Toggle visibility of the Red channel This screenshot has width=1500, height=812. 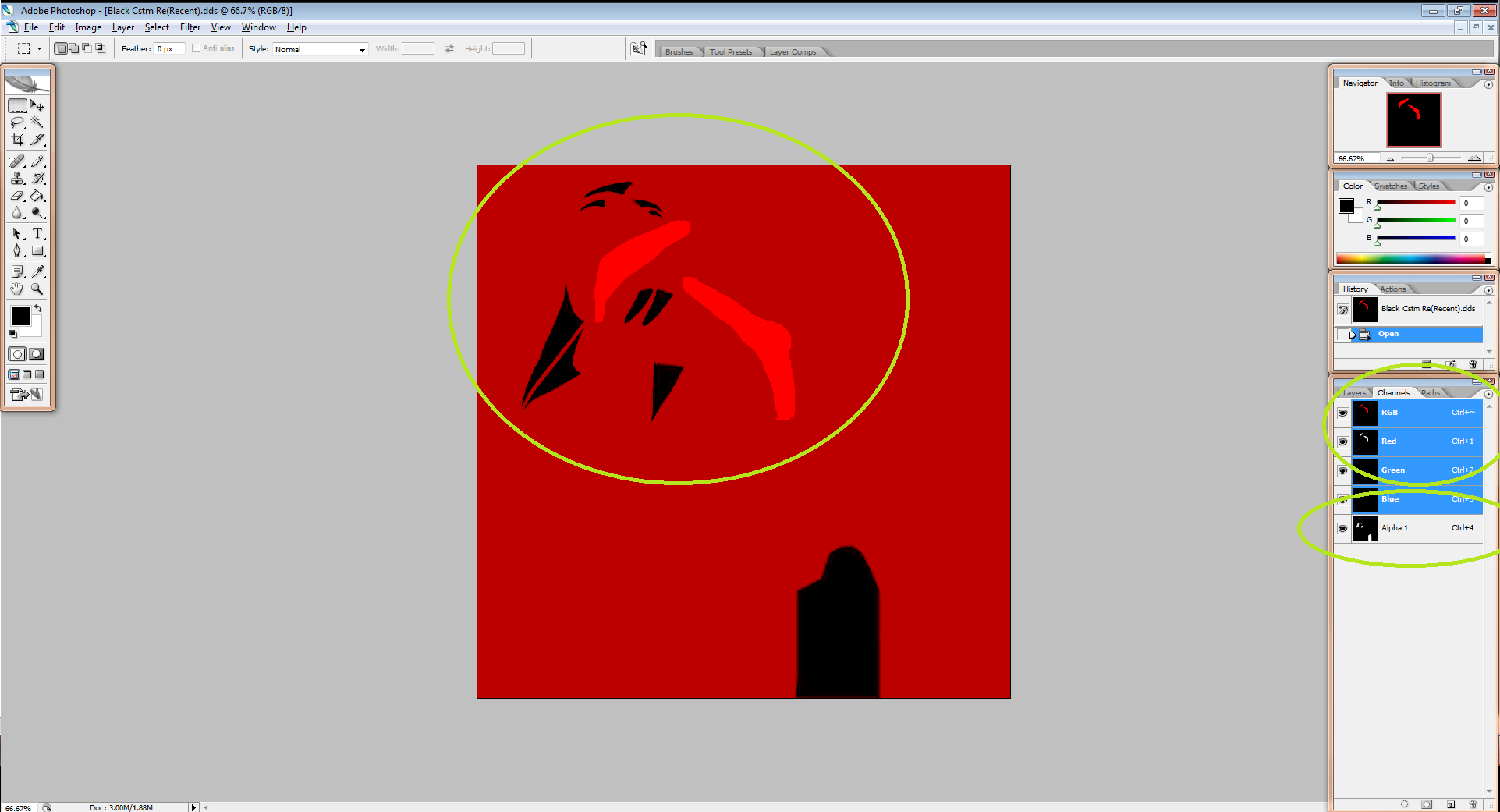point(1342,441)
